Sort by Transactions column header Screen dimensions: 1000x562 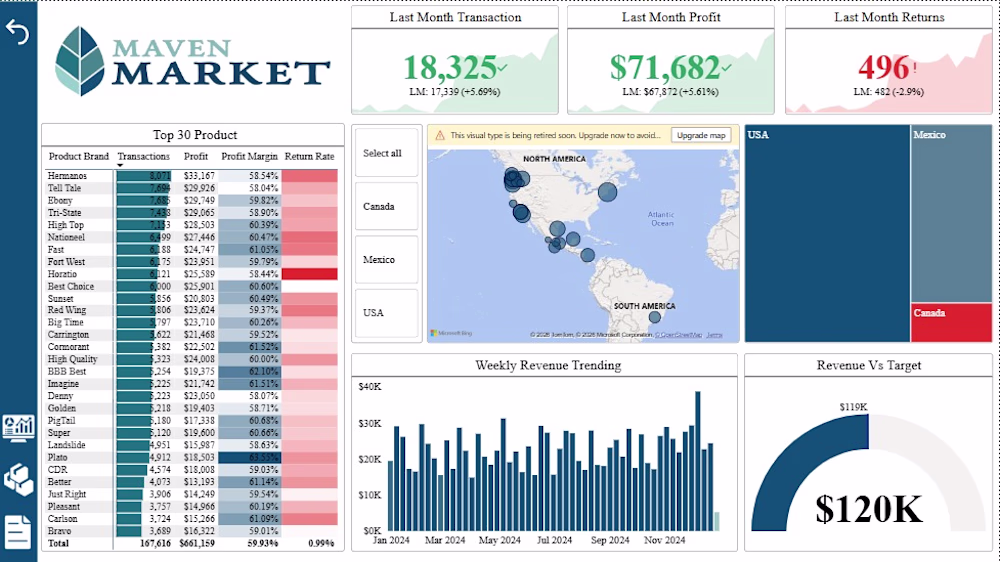click(143, 156)
